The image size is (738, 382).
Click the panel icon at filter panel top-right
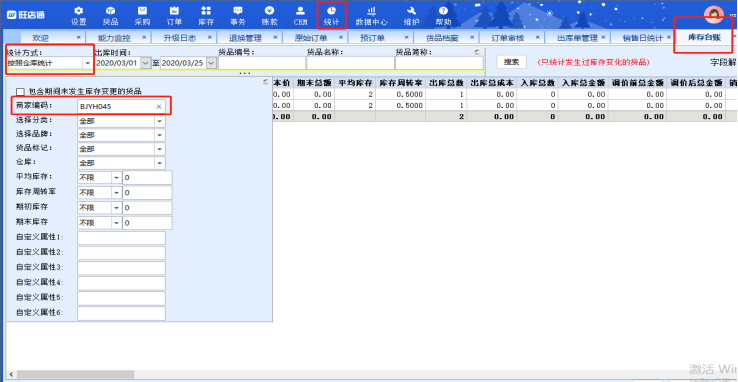click(x=266, y=82)
